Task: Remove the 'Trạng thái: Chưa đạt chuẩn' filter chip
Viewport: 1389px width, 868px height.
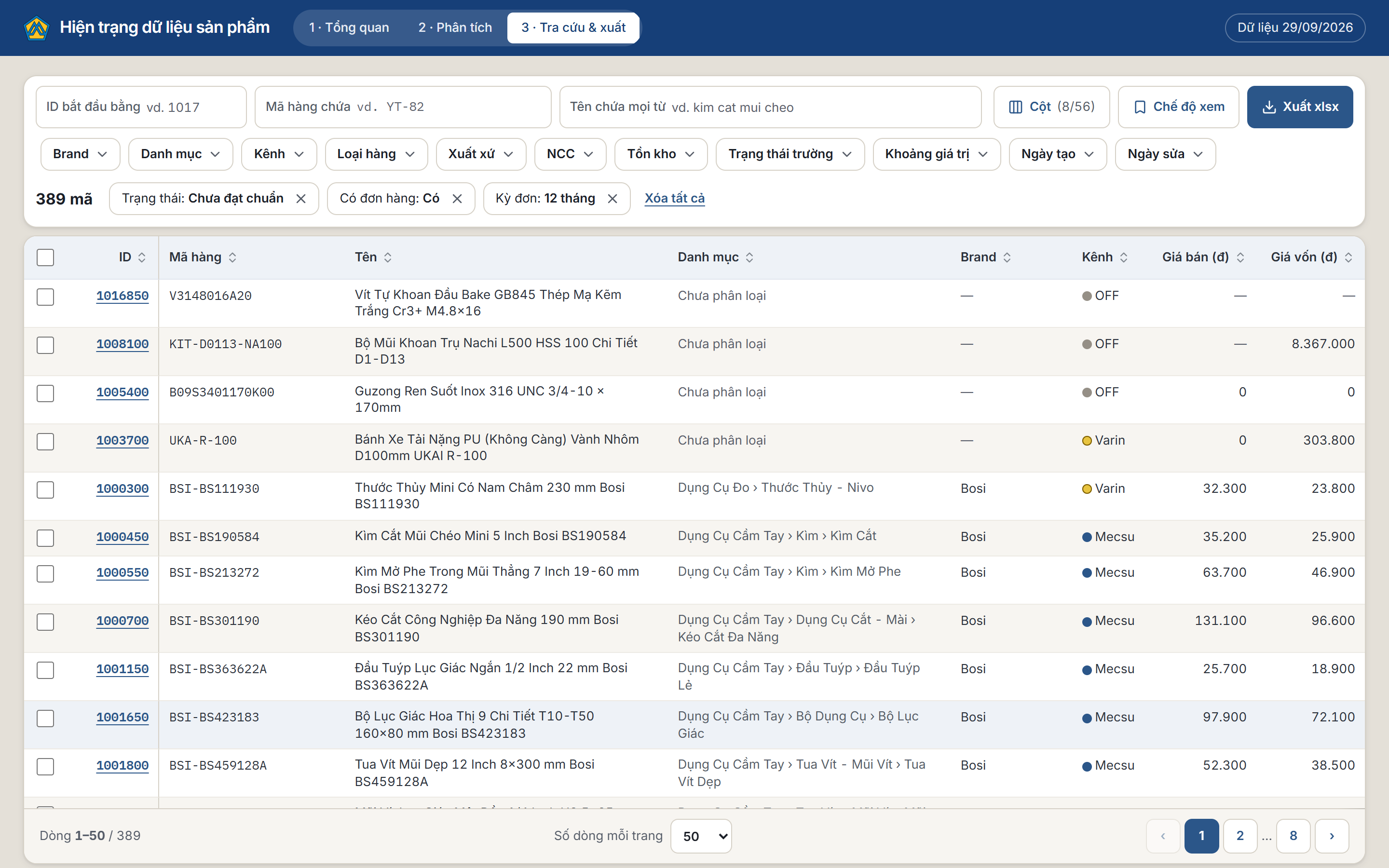Action: point(301,199)
